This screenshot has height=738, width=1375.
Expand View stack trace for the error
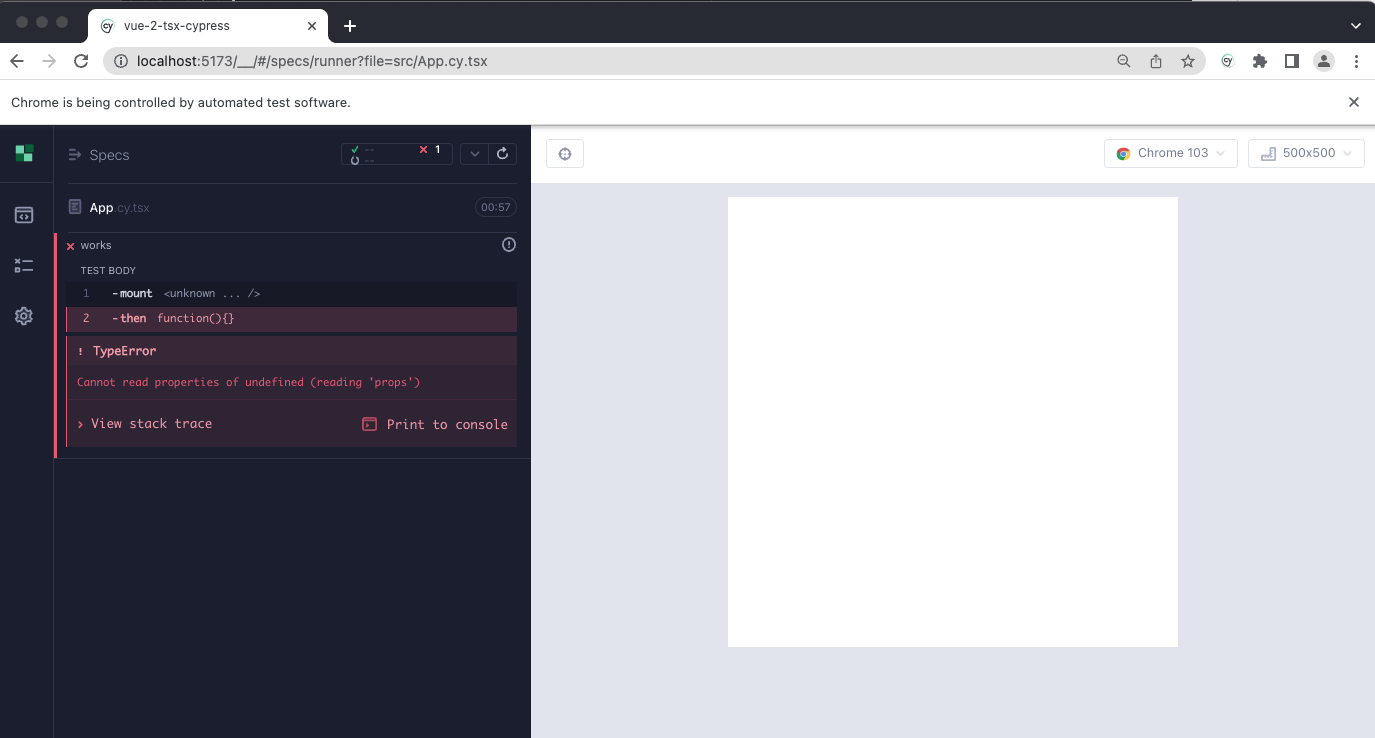(145, 423)
